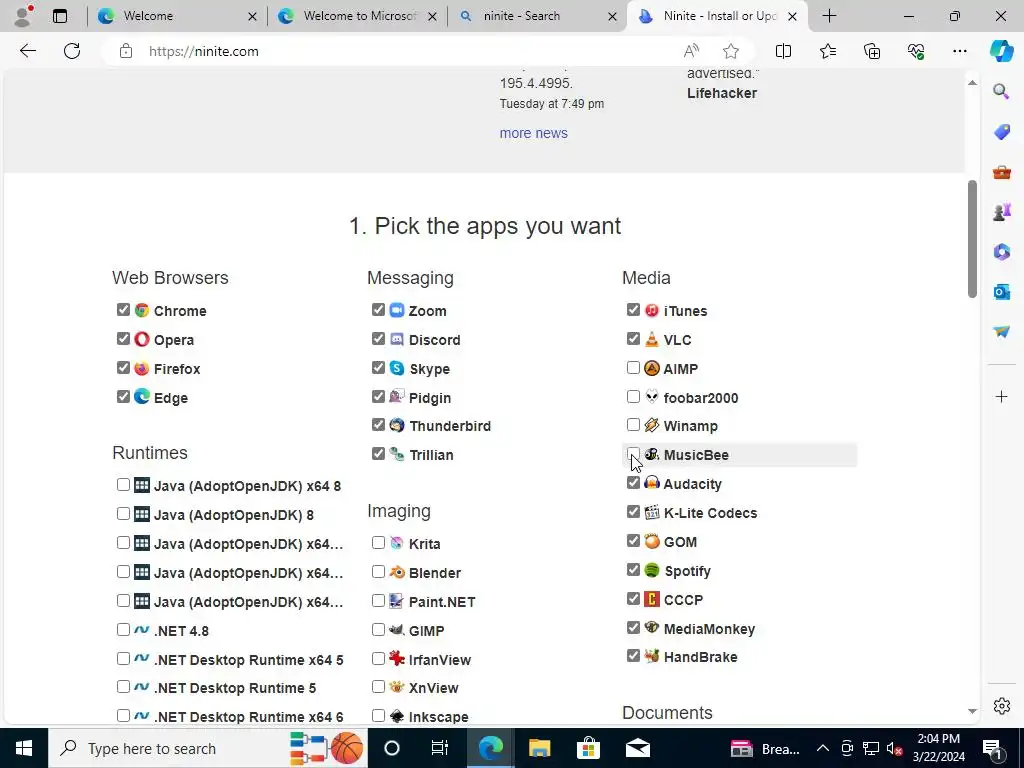
Task: Open Task View on taskbar
Action: [x=440, y=748]
